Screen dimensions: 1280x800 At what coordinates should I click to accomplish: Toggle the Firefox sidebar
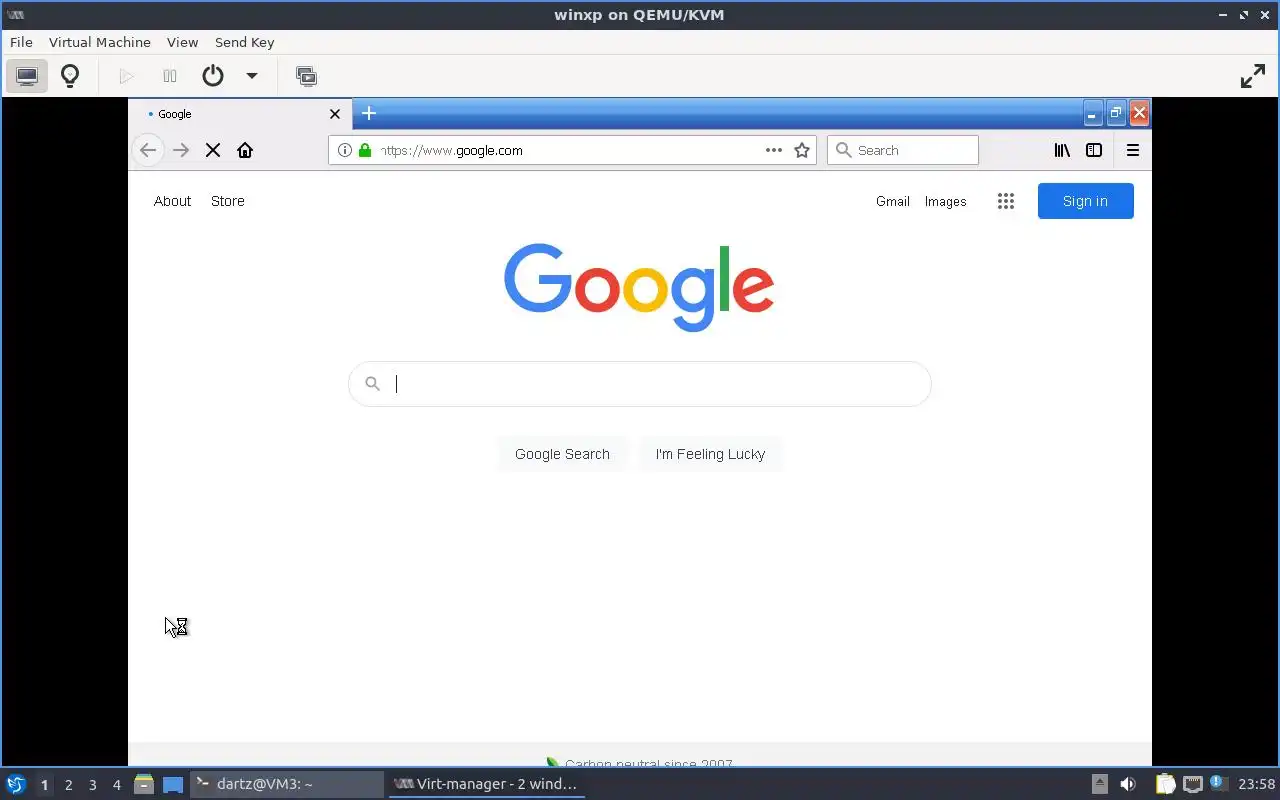pos(1094,150)
